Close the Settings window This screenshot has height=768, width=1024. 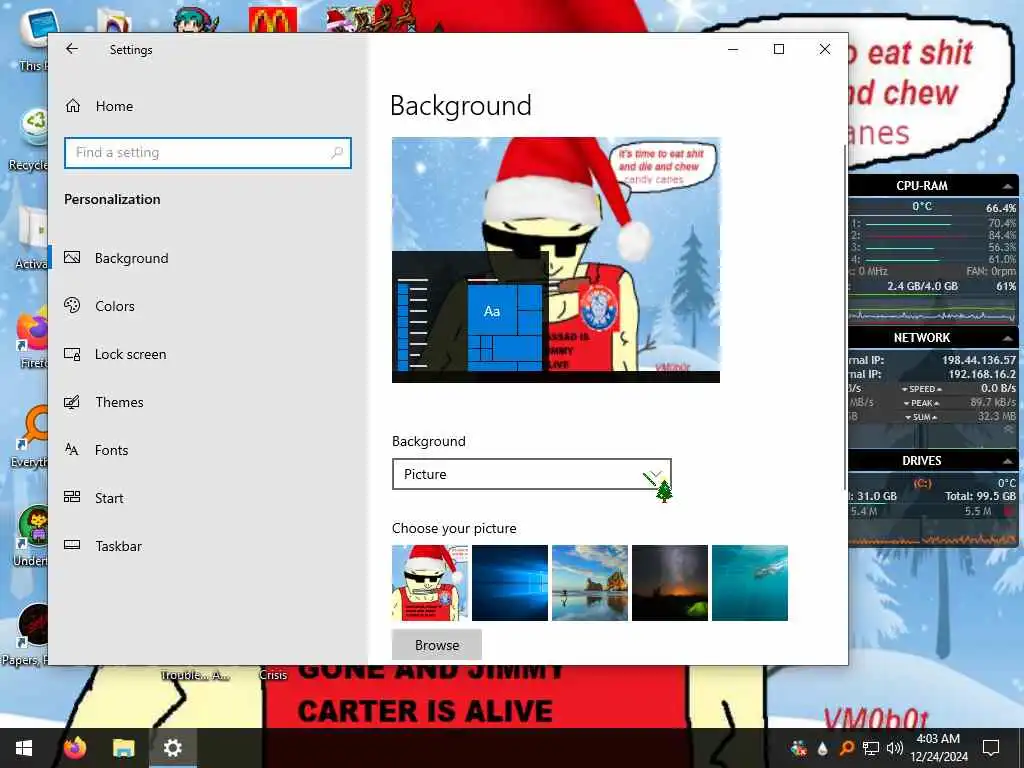pos(825,49)
